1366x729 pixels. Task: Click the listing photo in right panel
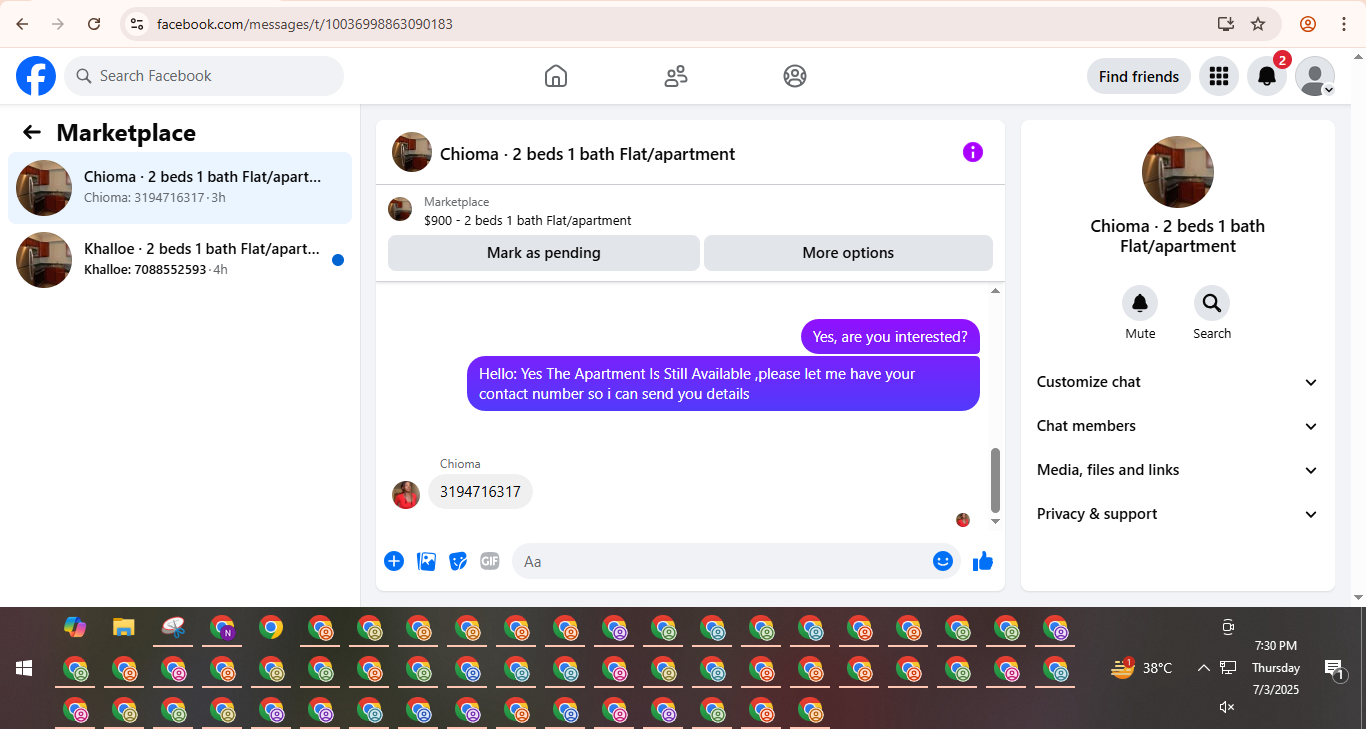(x=1178, y=172)
